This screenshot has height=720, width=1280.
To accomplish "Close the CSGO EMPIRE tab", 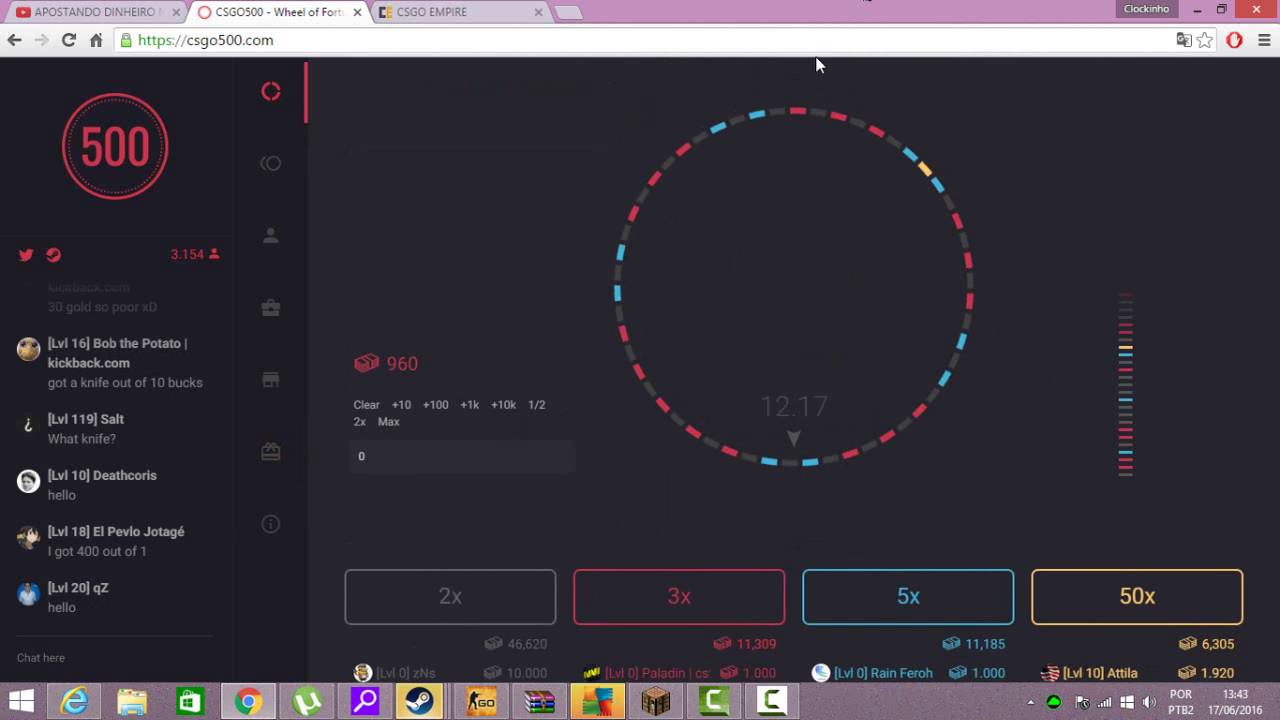I will [538, 12].
